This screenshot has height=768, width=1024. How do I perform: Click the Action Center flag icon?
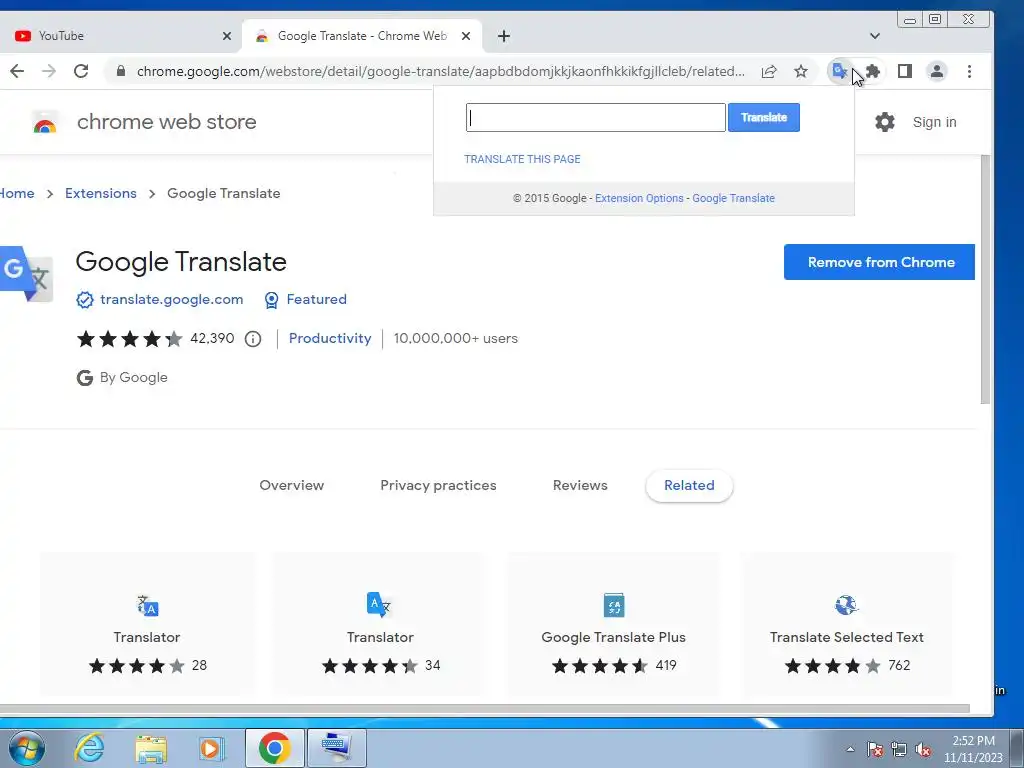[875, 749]
